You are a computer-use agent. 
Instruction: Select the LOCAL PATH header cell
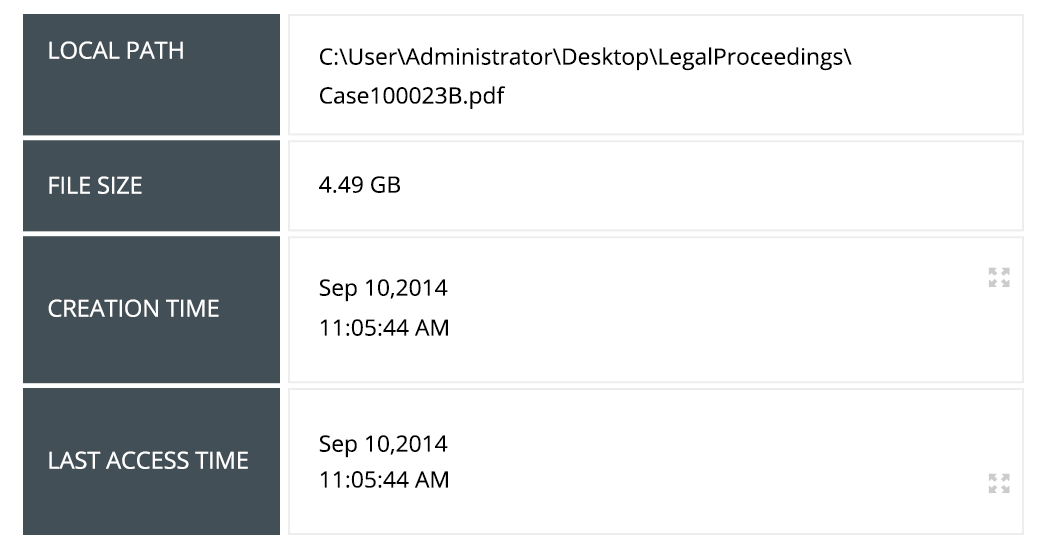click(x=151, y=75)
